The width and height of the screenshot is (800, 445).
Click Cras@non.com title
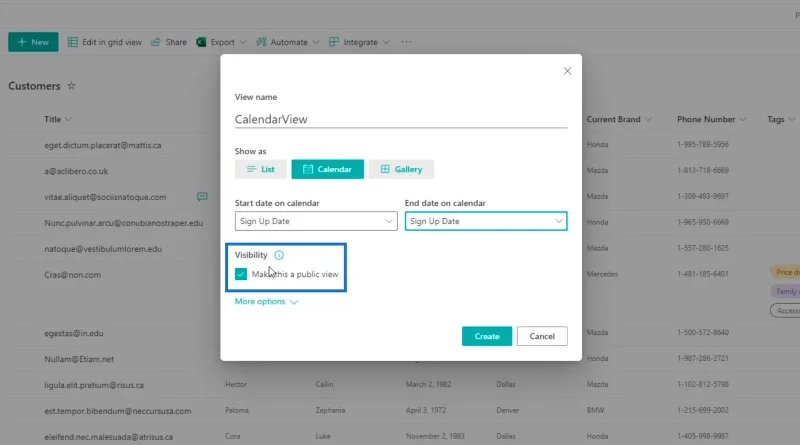(x=72, y=275)
